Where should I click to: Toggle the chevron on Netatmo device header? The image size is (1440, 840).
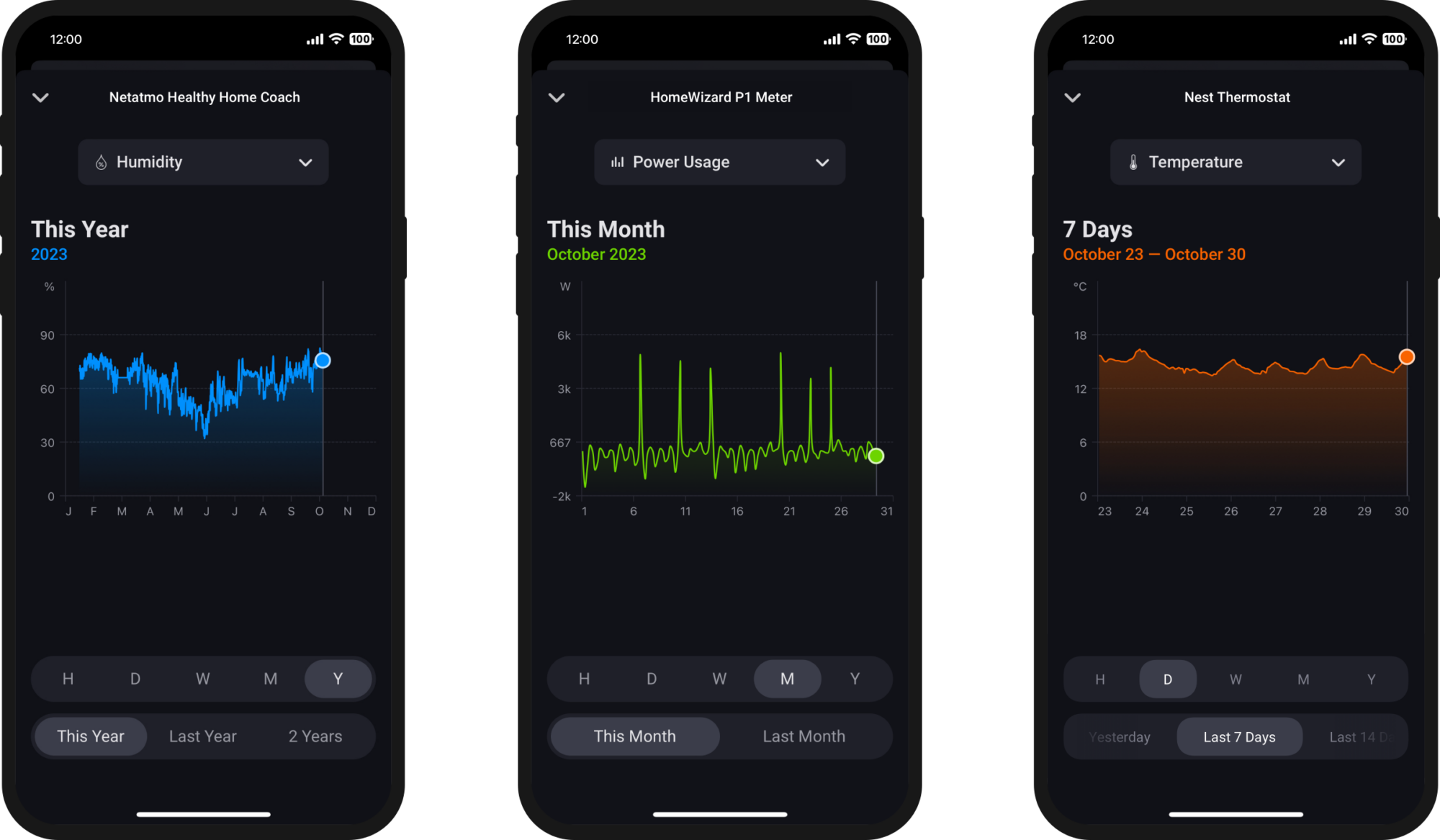(x=41, y=97)
